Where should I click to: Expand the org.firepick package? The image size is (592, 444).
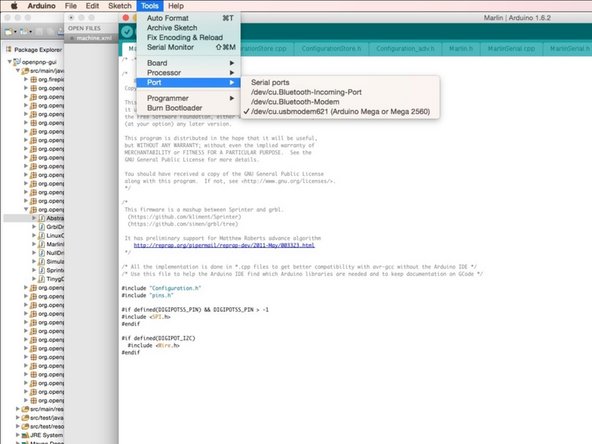[26, 79]
